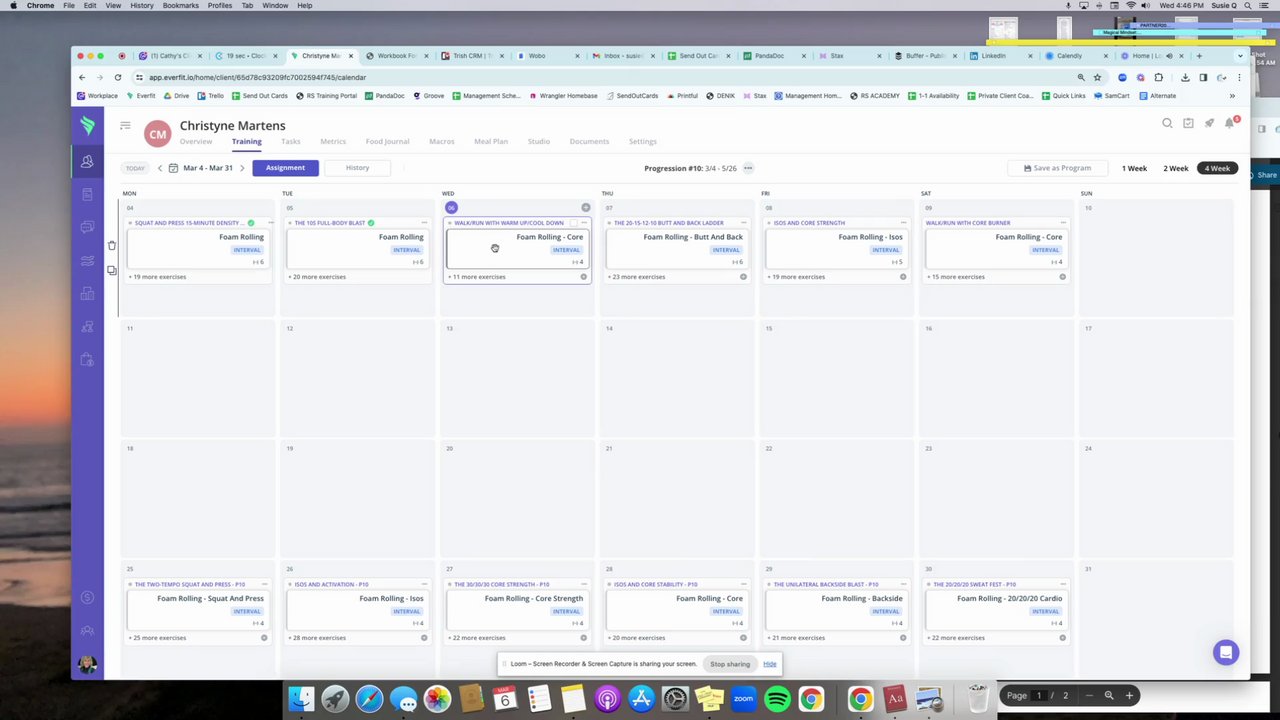The height and width of the screenshot is (720, 1280).
Task: Click the copy icon beside Monday column
Action: pyautogui.click(x=112, y=271)
